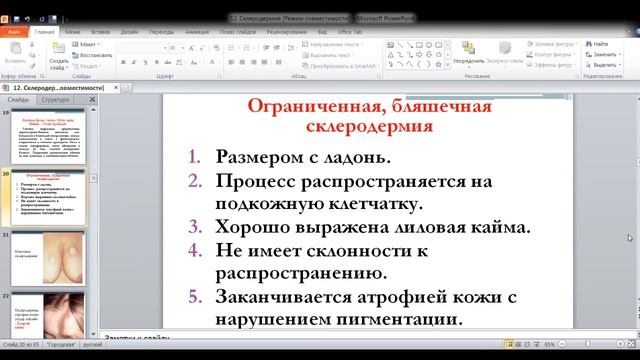Click the Save icon in quick access toolbar

pyautogui.click(x=16, y=19)
